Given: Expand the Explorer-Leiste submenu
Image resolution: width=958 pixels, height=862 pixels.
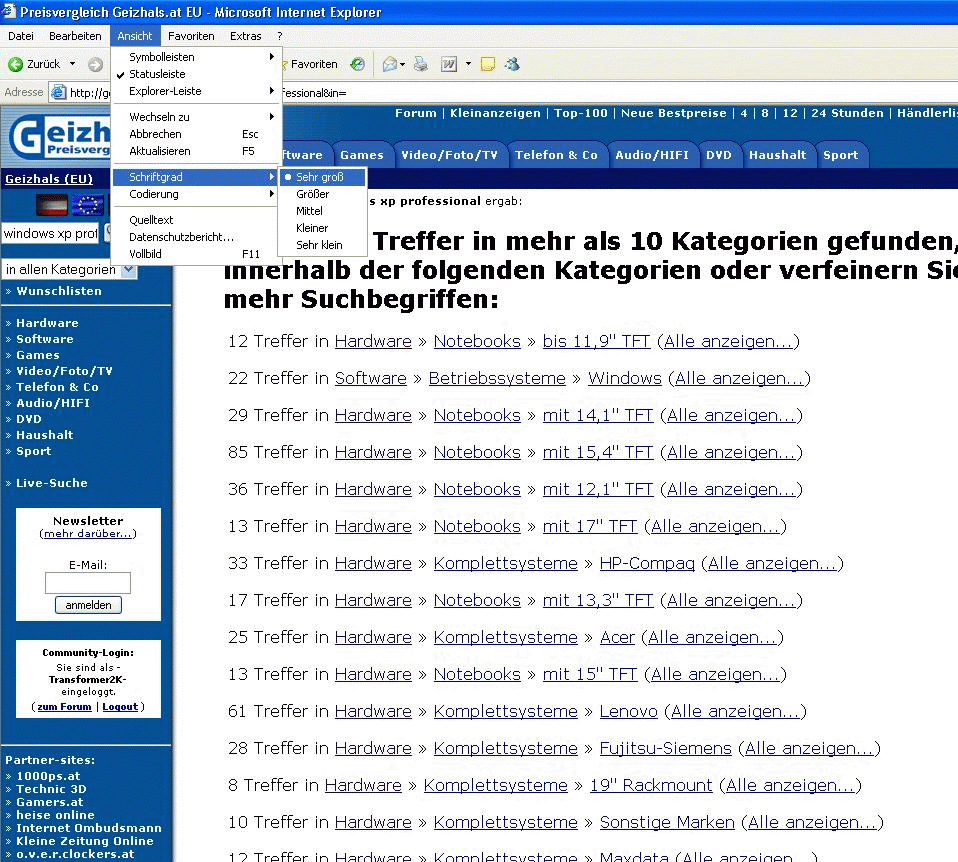Looking at the screenshot, I should [x=197, y=91].
